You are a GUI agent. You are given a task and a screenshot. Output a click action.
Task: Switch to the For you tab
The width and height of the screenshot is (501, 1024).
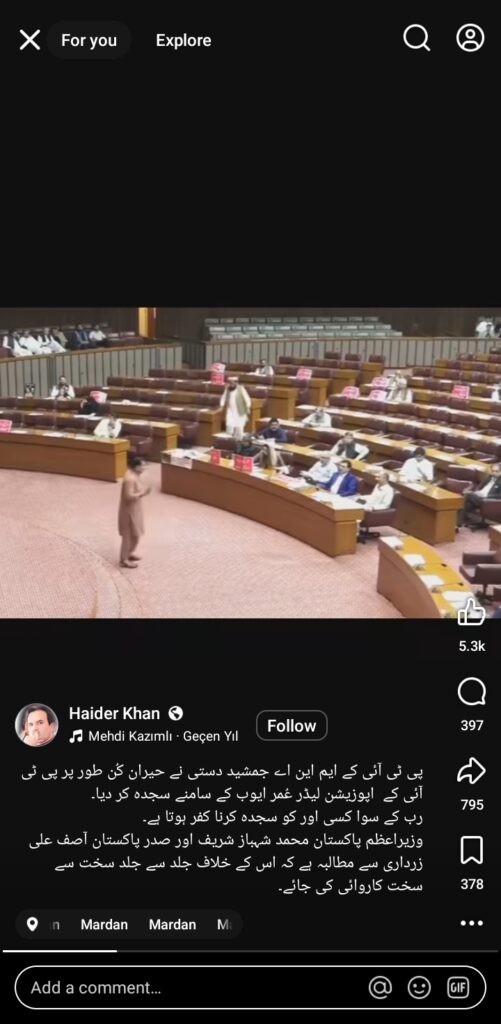pyautogui.click(x=89, y=40)
